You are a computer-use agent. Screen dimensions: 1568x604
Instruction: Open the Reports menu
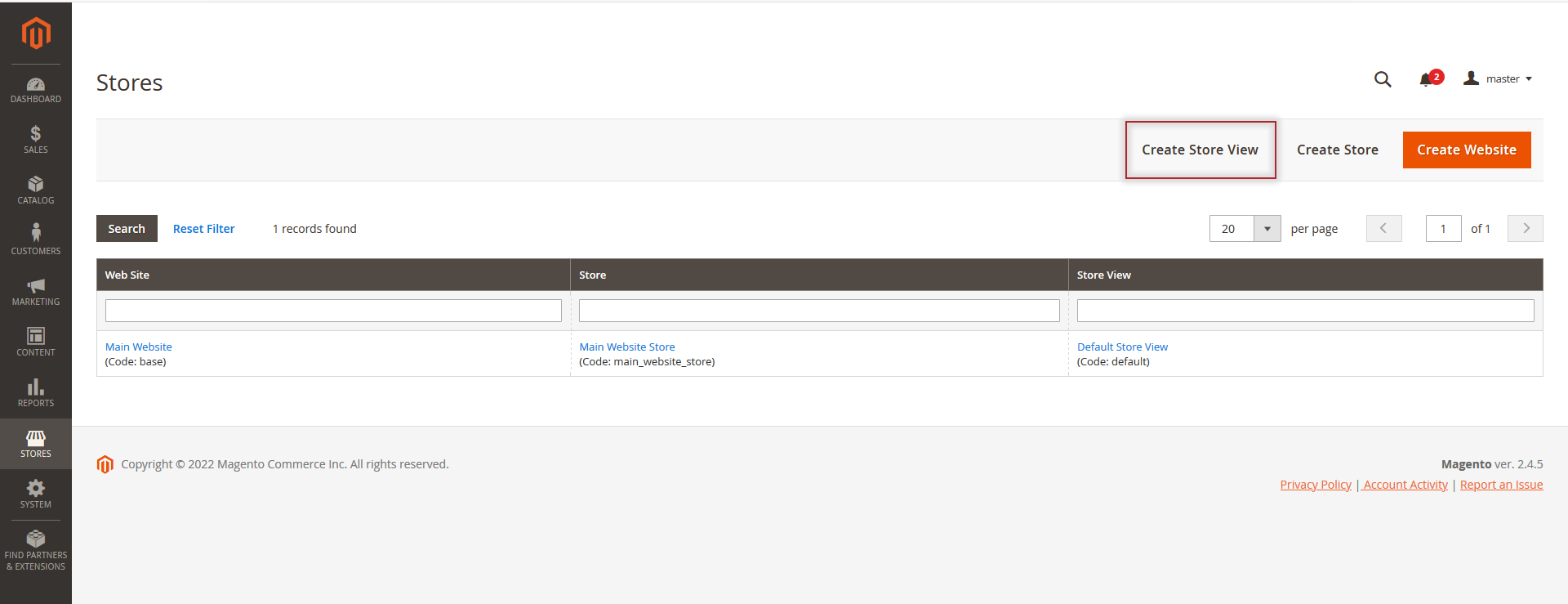36,393
